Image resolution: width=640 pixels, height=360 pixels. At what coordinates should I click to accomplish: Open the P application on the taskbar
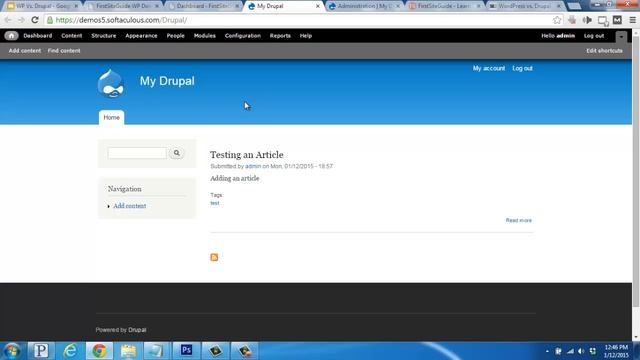[x=41, y=351]
